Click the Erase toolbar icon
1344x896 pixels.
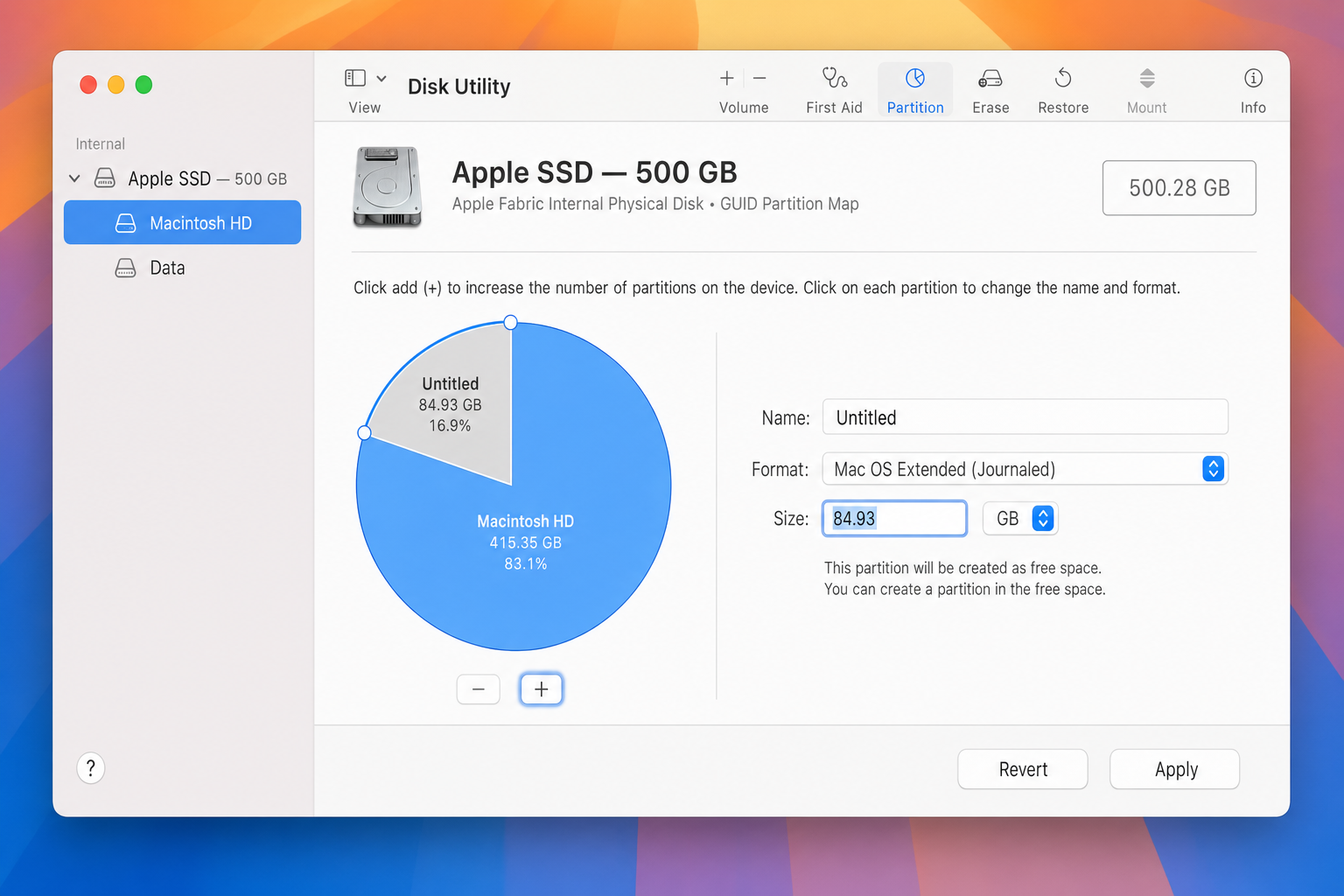pyautogui.click(x=990, y=79)
